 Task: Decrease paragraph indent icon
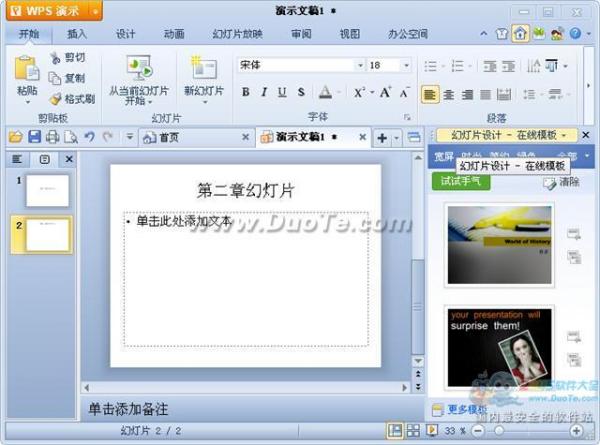point(489,66)
